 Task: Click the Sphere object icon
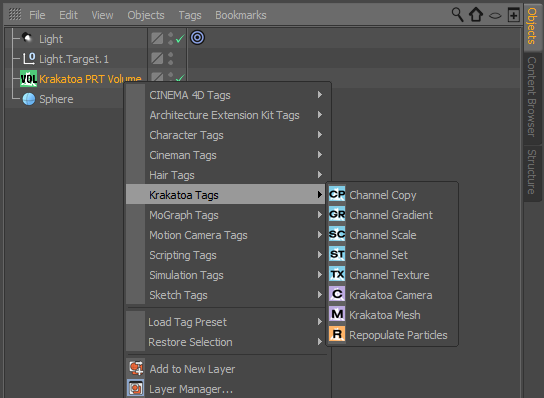click(29, 99)
